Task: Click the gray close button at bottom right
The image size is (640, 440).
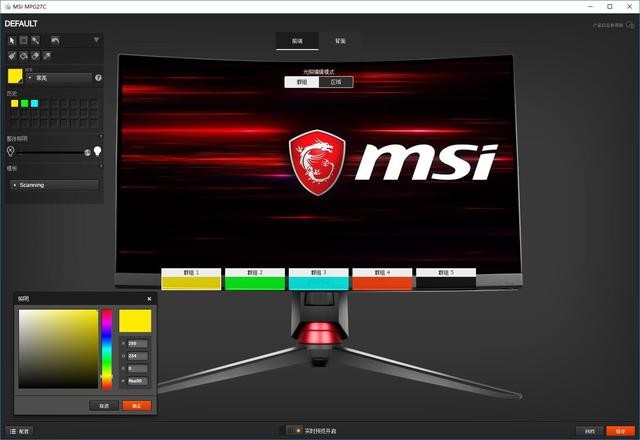Action: tap(589, 431)
